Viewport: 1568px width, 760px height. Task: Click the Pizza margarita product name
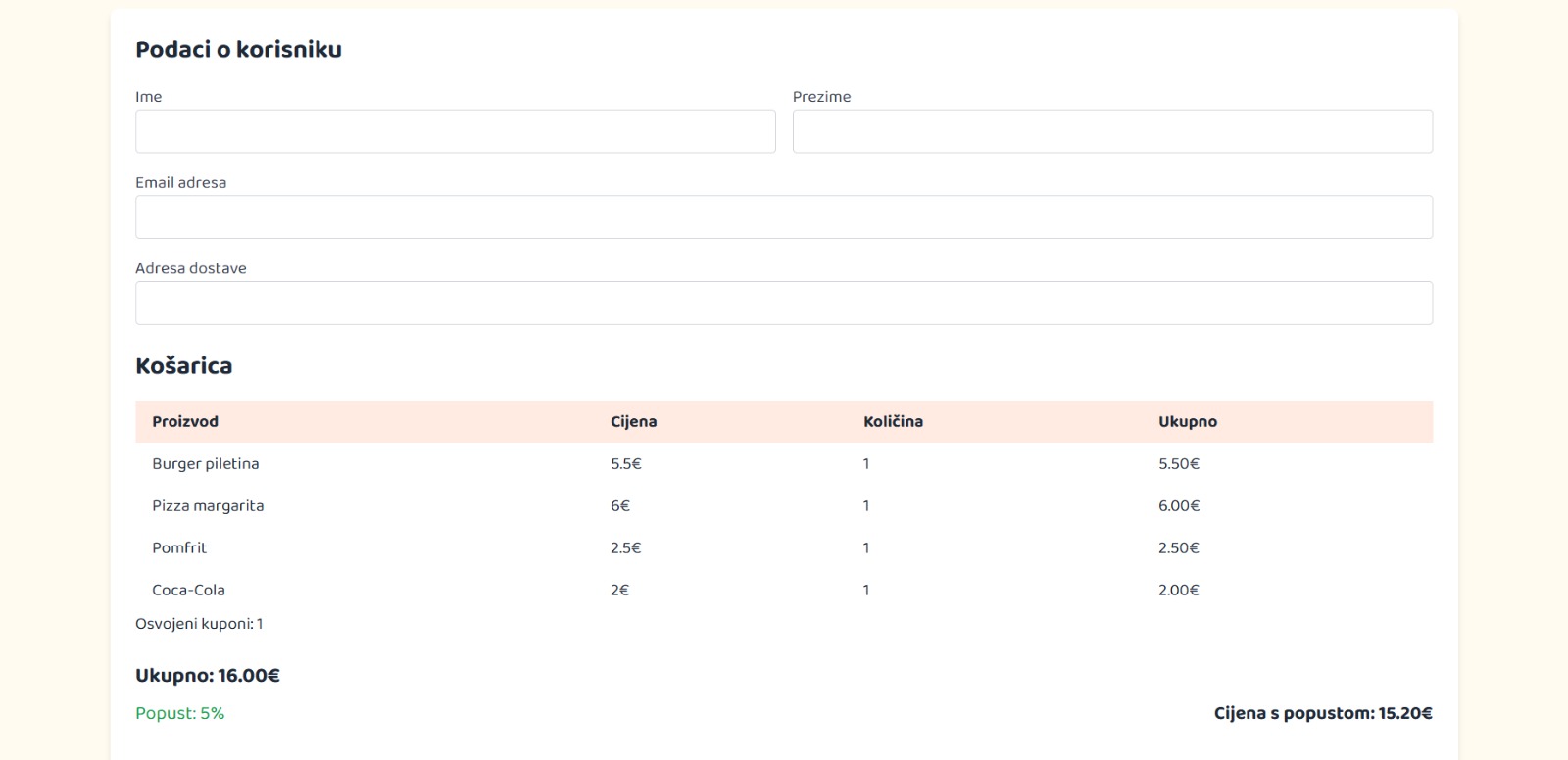click(208, 506)
